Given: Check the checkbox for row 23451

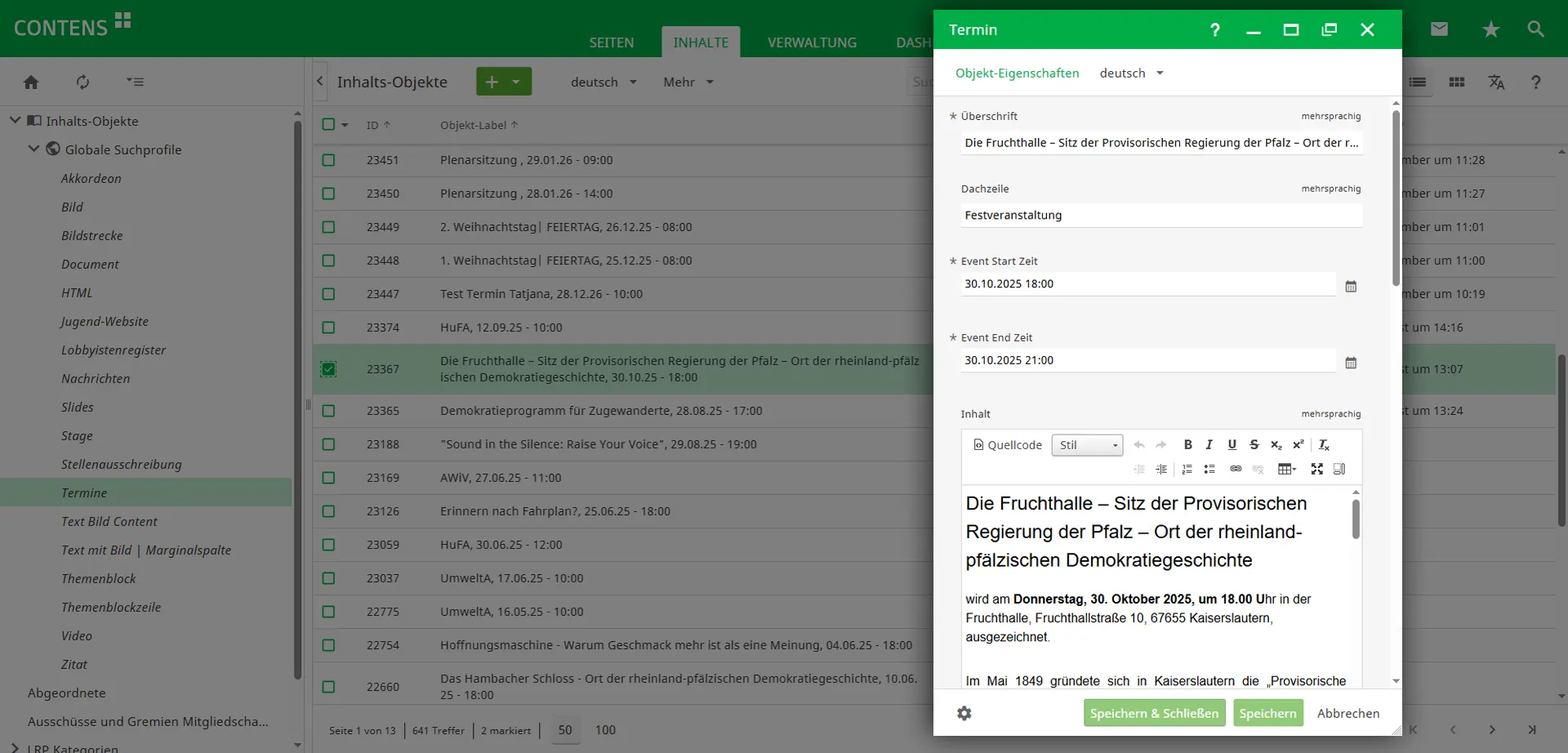Looking at the screenshot, I should pos(328,160).
